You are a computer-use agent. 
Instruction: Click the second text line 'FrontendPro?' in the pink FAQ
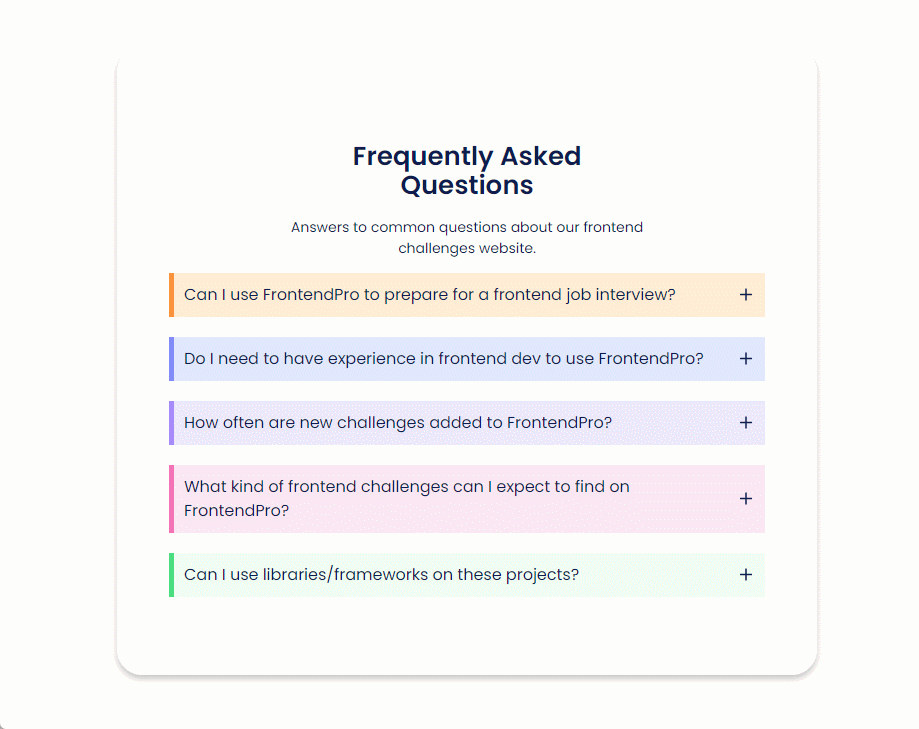click(x=236, y=511)
